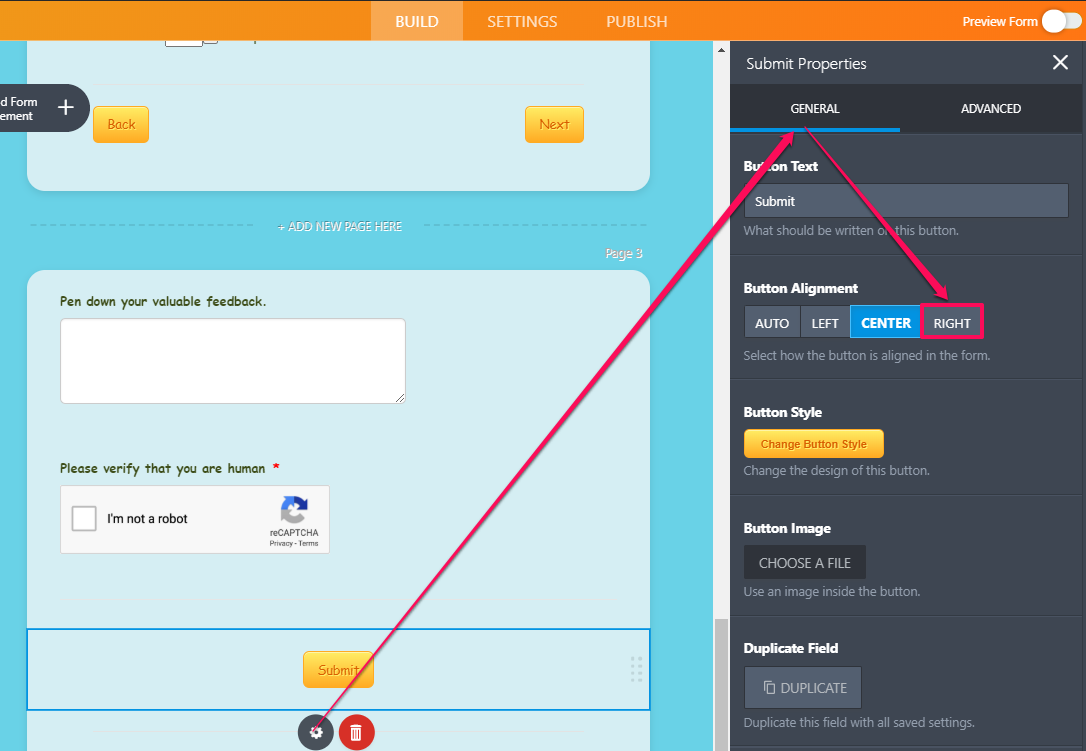This screenshot has height=751, width=1086.
Task: Switch to the ADVANCED properties tab
Action: (x=990, y=109)
